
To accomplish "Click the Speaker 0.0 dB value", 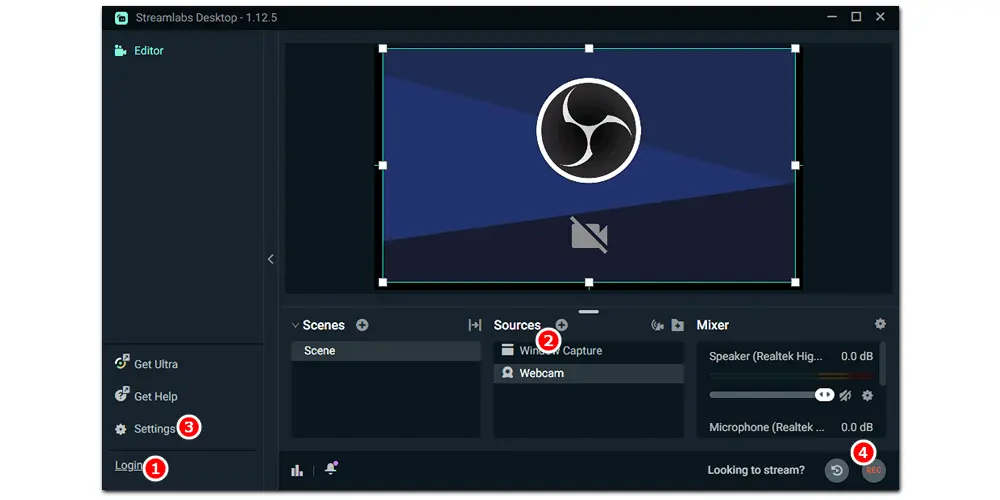I will (857, 357).
